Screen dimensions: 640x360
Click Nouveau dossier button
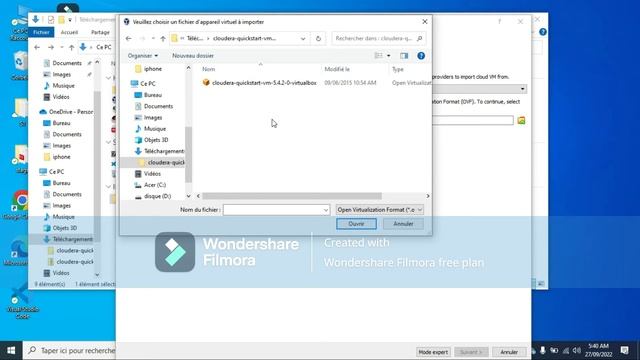pyautogui.click(x=193, y=56)
